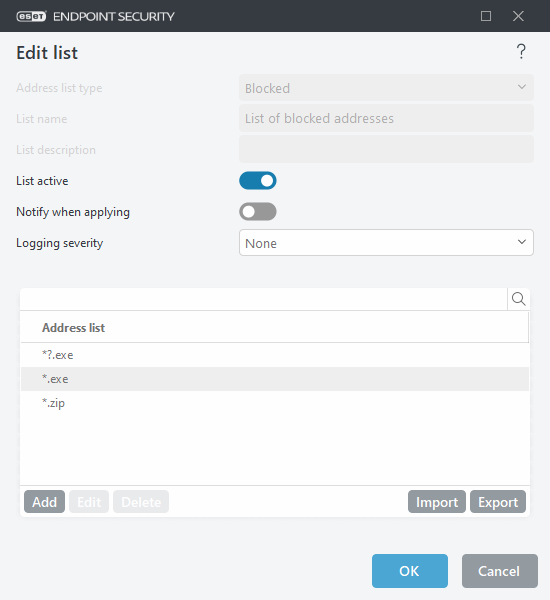The width and height of the screenshot is (550, 600).
Task: Enable Notify when applying switch
Action: tap(258, 212)
